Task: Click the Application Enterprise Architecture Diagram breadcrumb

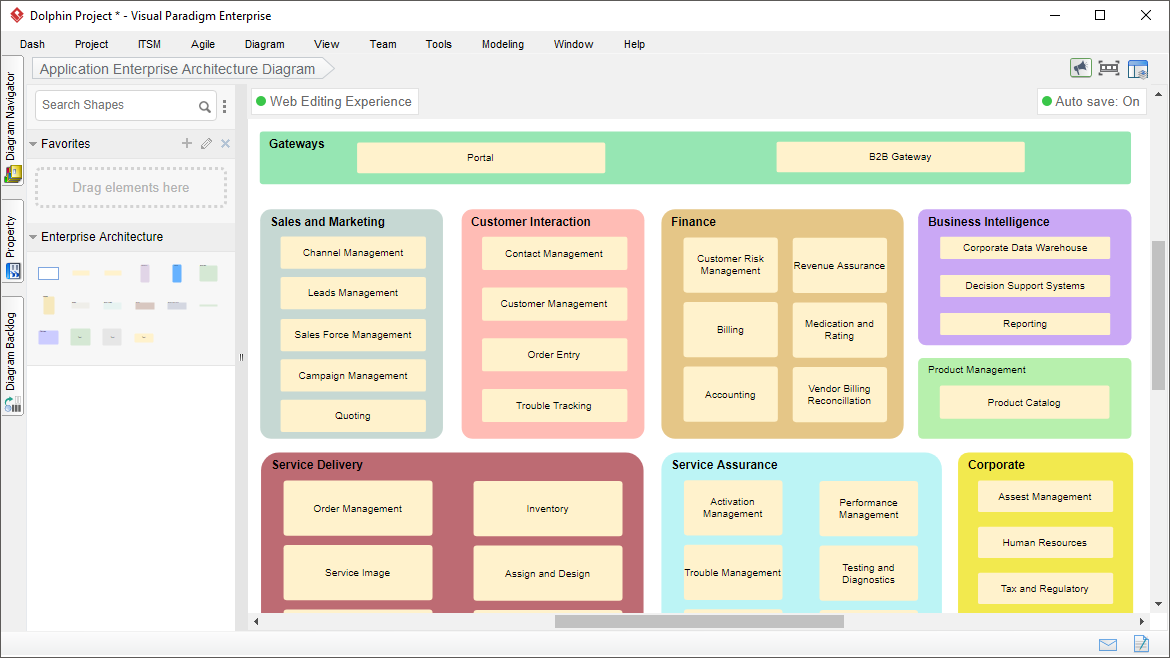Action: pos(183,69)
